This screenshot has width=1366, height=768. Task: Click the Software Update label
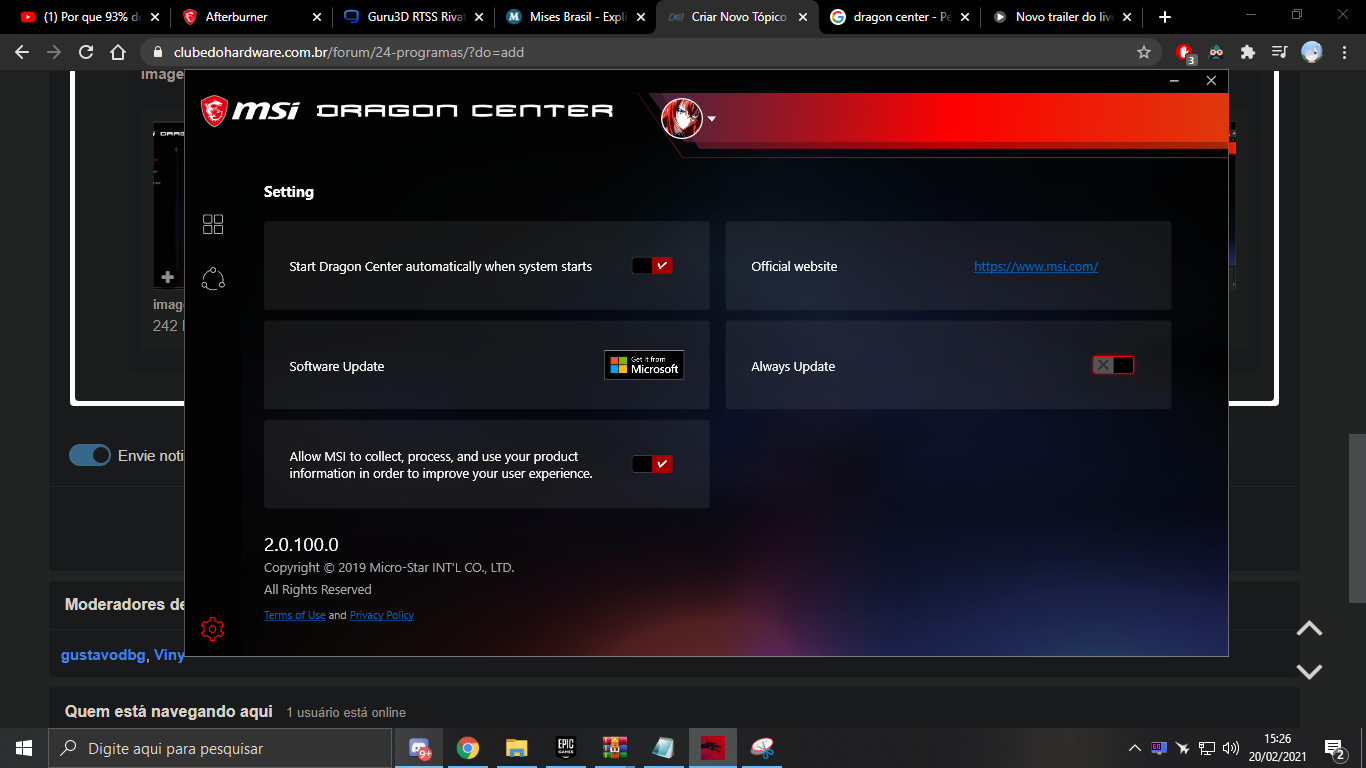(x=337, y=366)
